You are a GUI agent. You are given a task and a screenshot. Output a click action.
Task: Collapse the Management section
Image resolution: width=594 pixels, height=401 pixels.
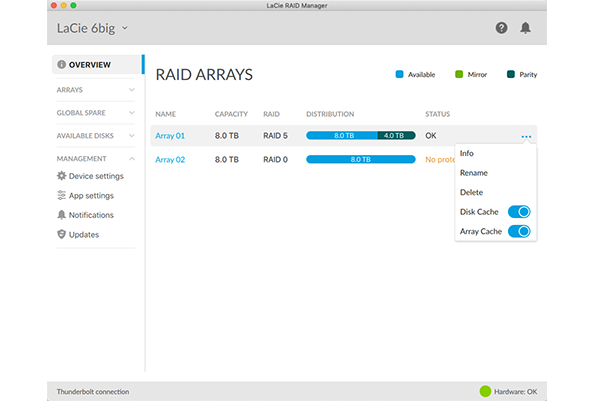click(x=95, y=158)
